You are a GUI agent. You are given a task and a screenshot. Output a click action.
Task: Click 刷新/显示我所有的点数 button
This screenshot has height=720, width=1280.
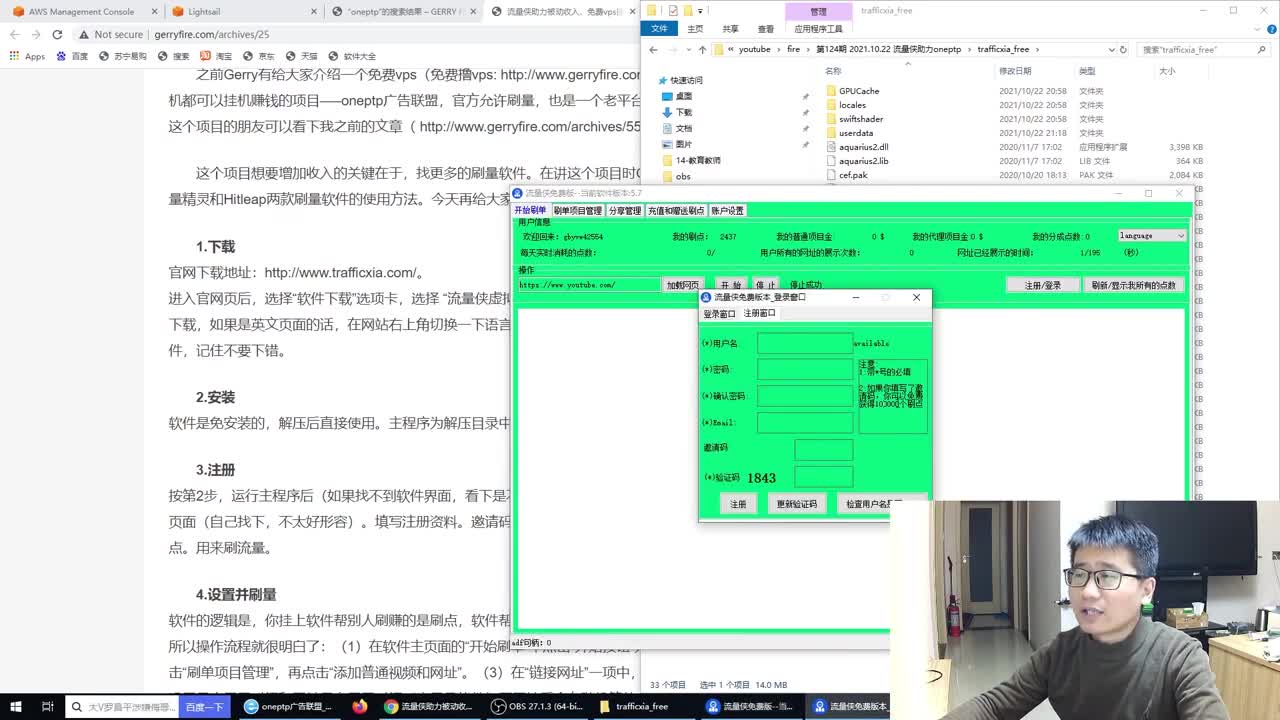point(1134,285)
